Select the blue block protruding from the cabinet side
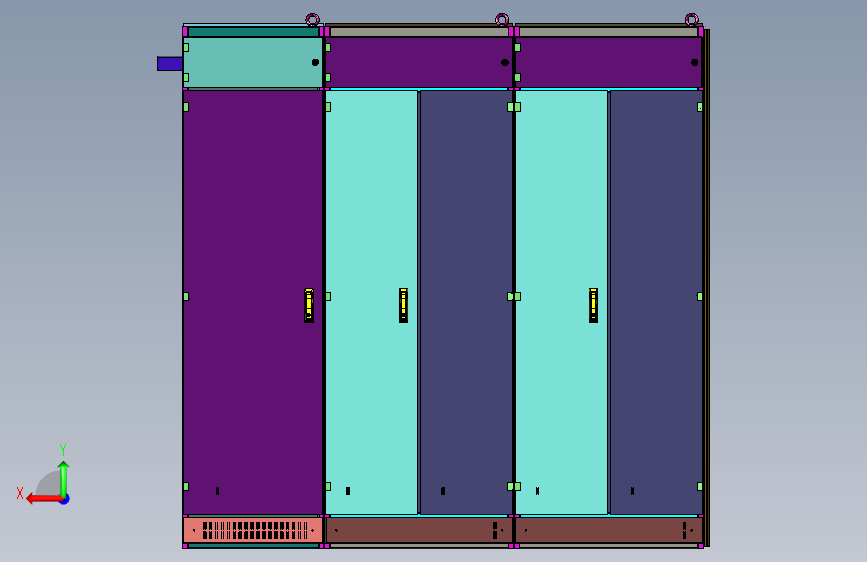Viewport: 867px width, 562px height. [170, 64]
